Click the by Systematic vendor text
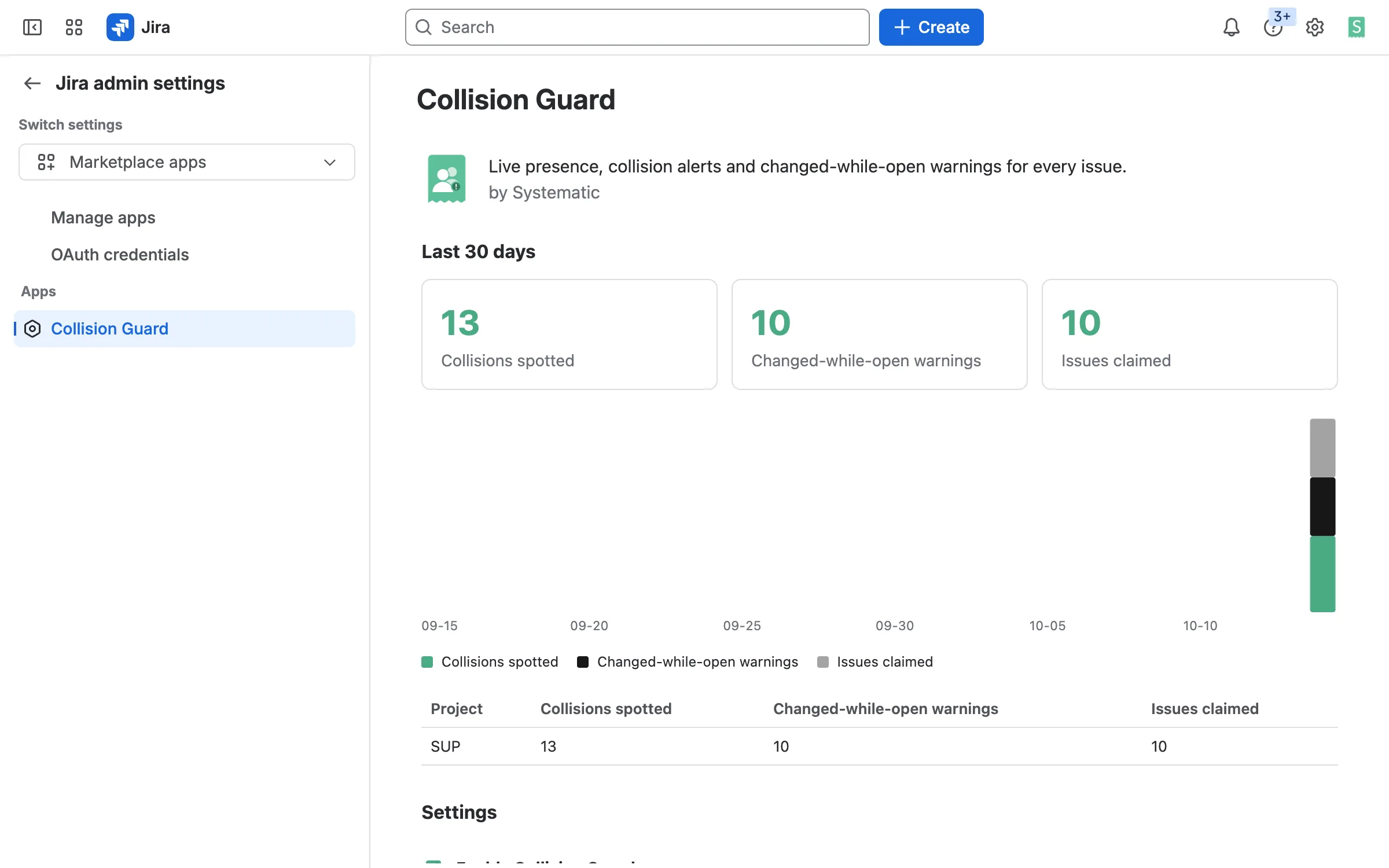The width and height of the screenshot is (1389, 868). click(x=543, y=193)
